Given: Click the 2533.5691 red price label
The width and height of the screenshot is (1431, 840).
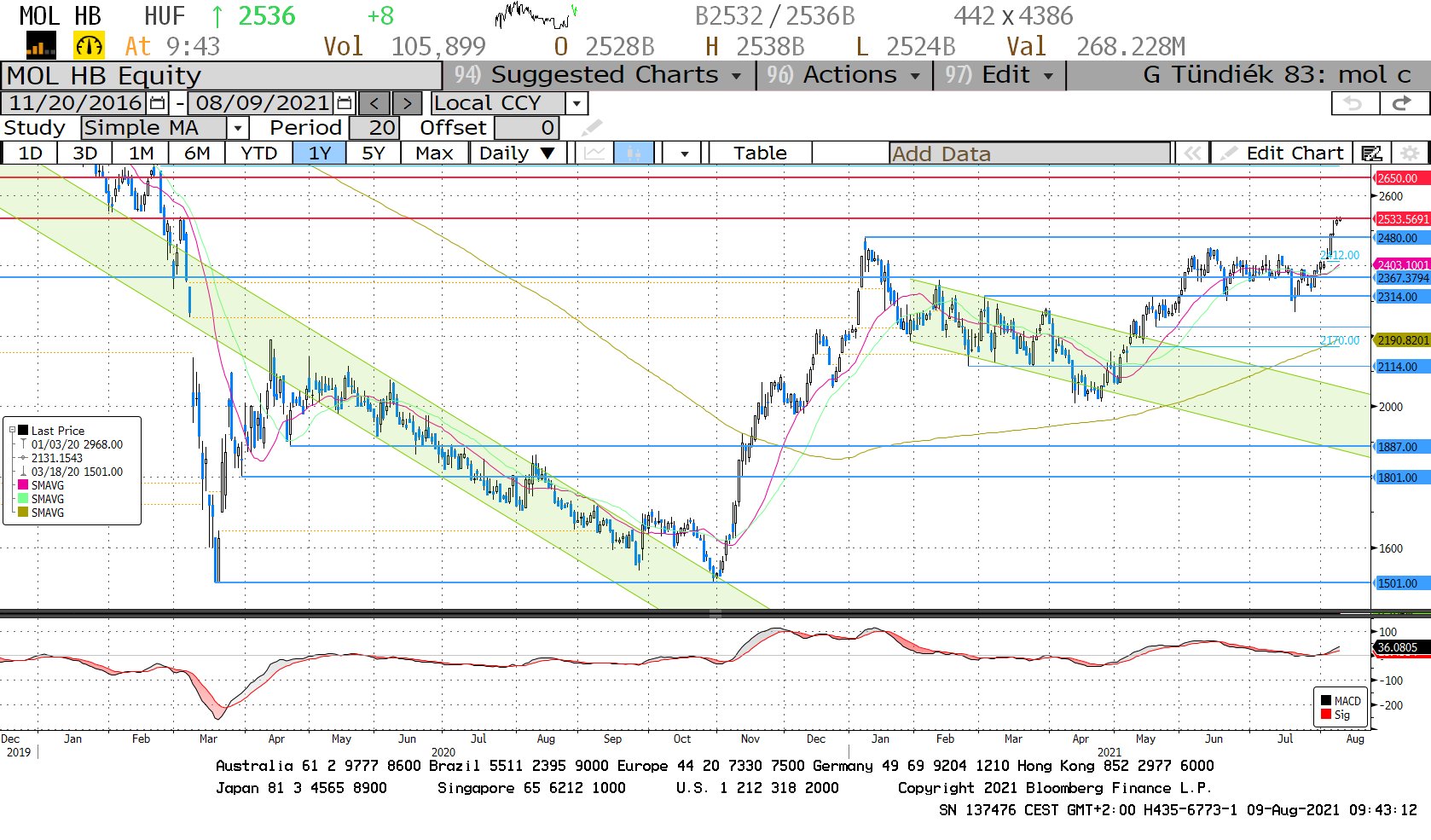Looking at the screenshot, I should (x=1403, y=219).
